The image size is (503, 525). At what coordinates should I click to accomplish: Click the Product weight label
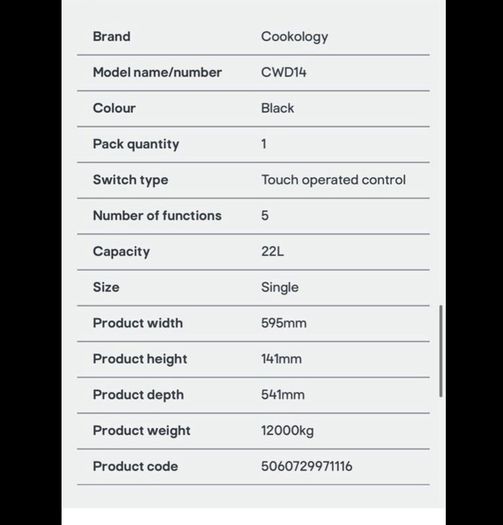tap(141, 431)
